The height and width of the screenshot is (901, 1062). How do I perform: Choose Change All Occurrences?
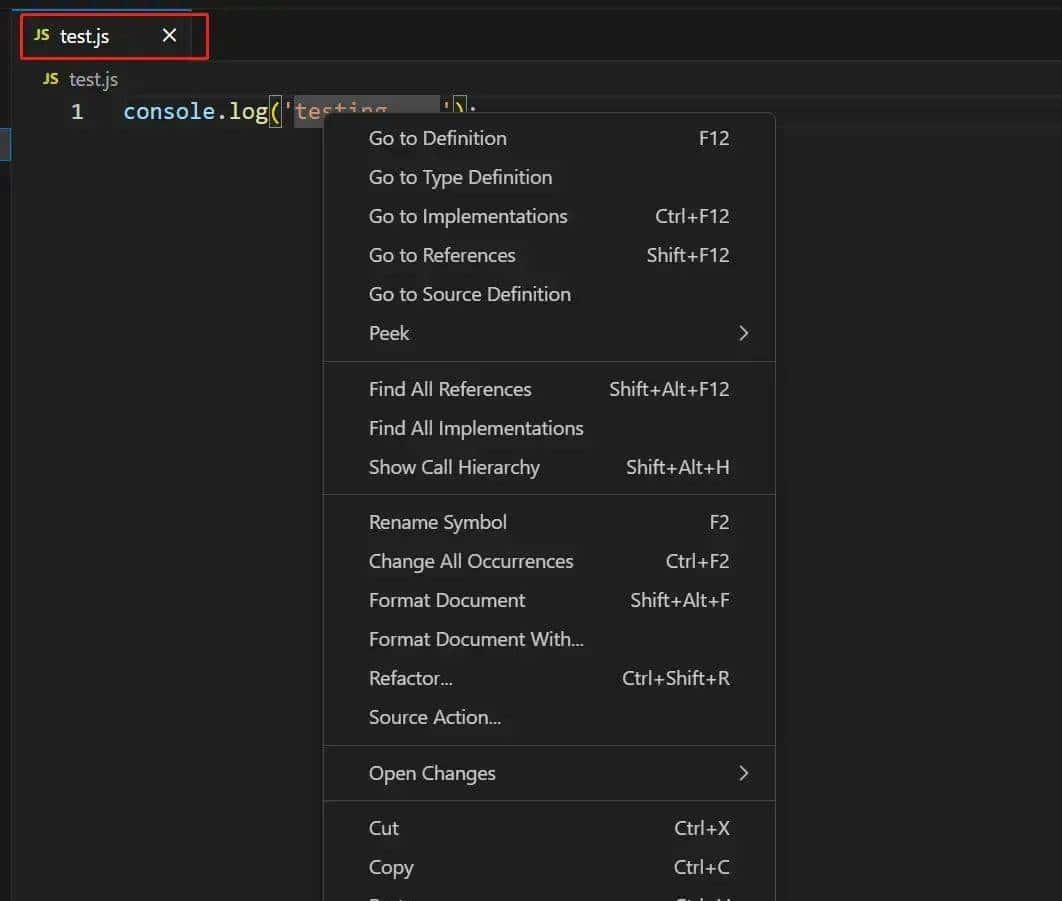click(471, 561)
